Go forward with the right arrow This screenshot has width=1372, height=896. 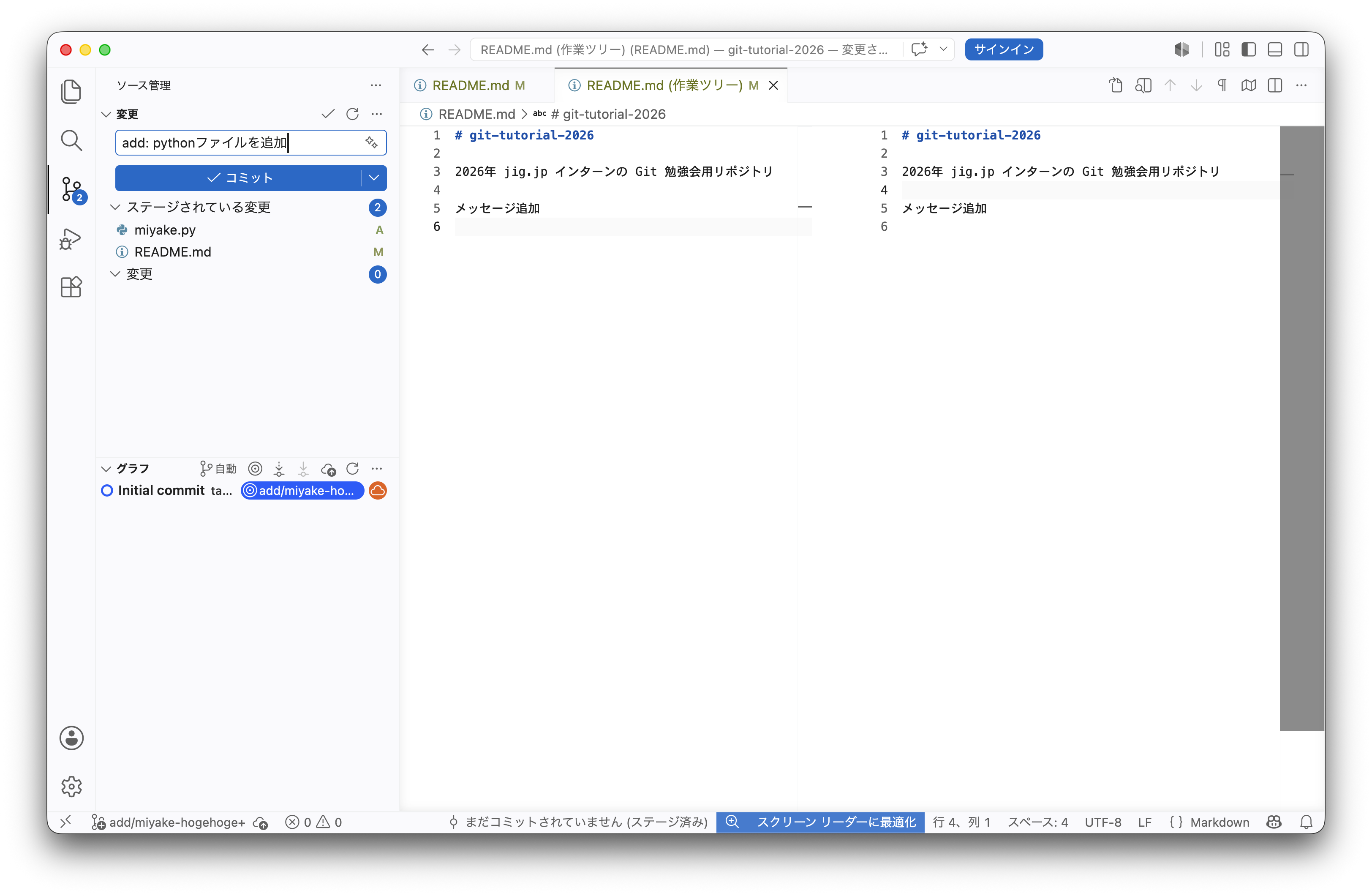(454, 49)
